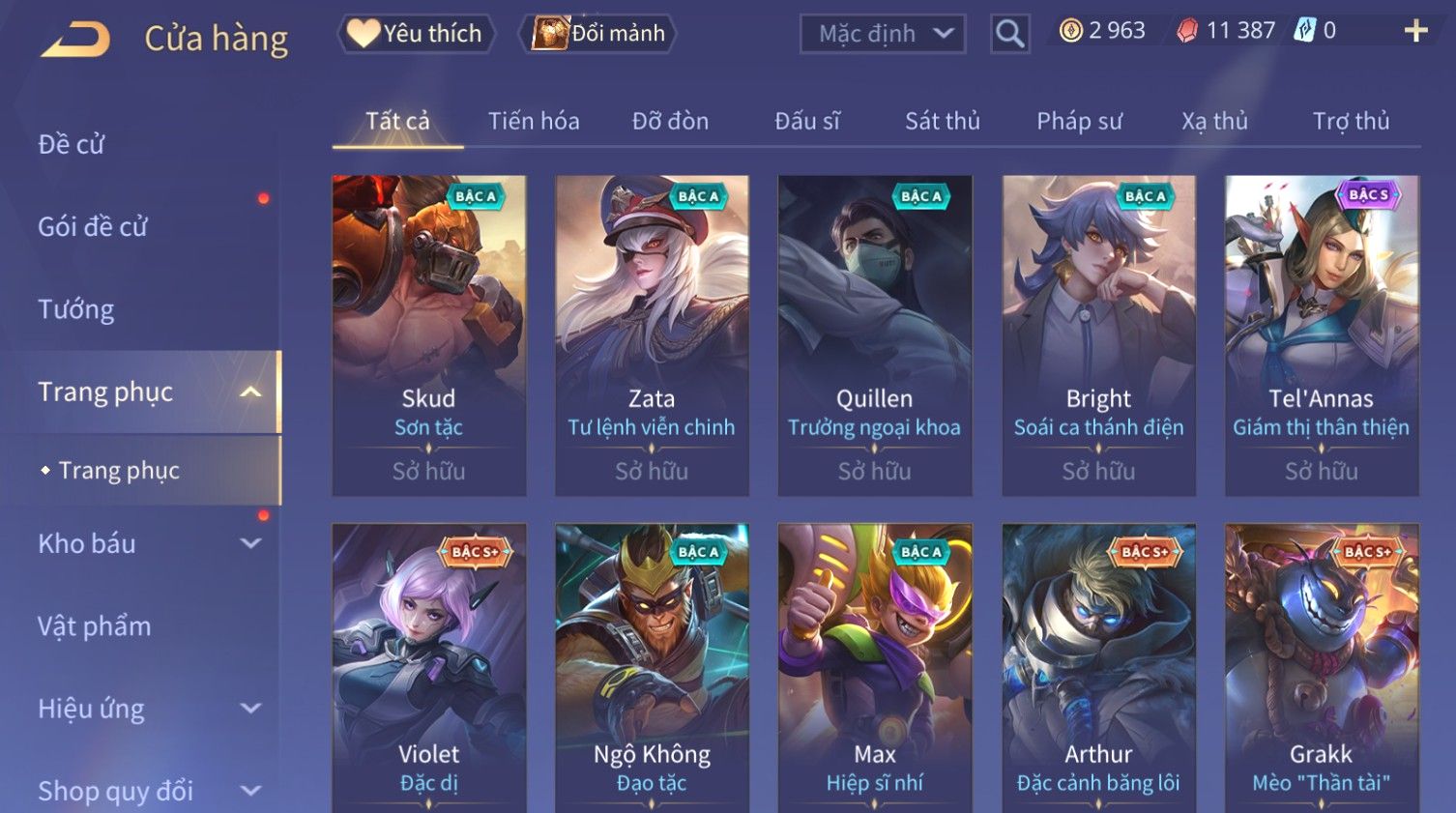Click the red ruby currency icon
Screen dimensions: 1456x813
pyautogui.click(x=1187, y=31)
